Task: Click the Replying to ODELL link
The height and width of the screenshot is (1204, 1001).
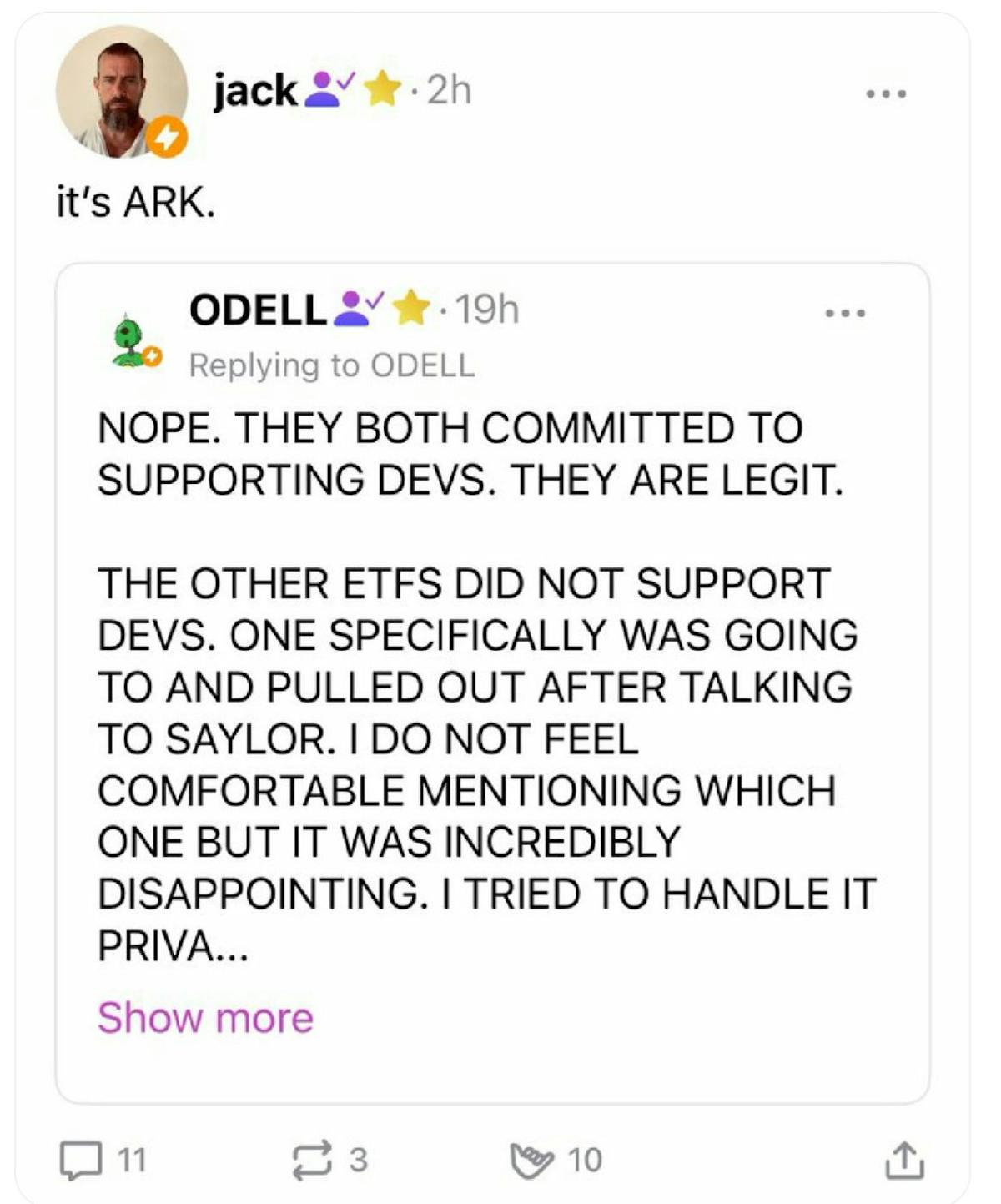Action: (332, 365)
